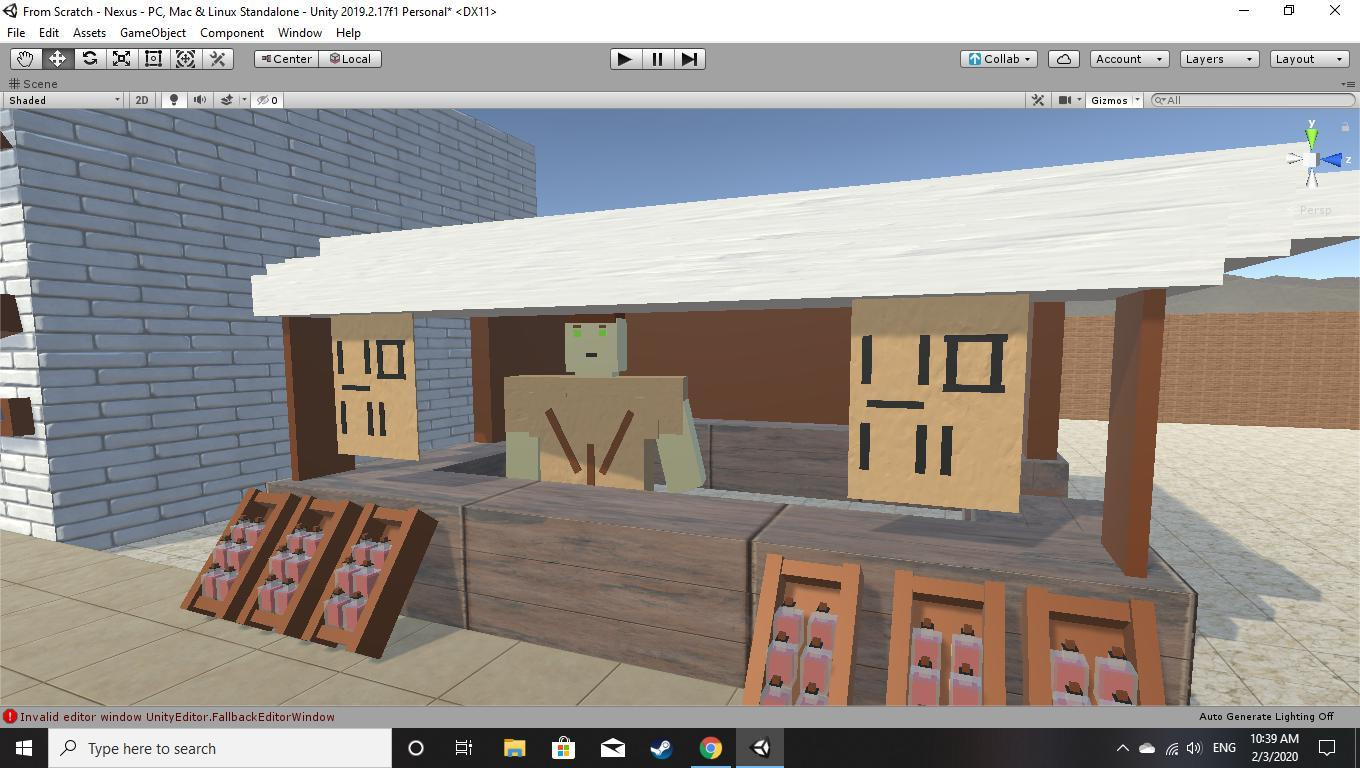Click the Gizmos button
Image resolution: width=1360 pixels, height=768 pixels.
click(x=1109, y=100)
